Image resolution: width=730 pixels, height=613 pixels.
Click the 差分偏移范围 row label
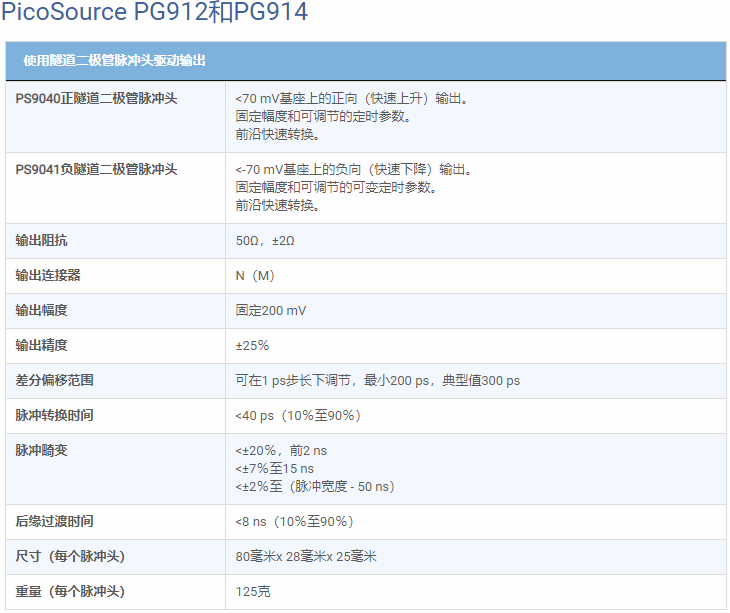[x=55, y=380]
